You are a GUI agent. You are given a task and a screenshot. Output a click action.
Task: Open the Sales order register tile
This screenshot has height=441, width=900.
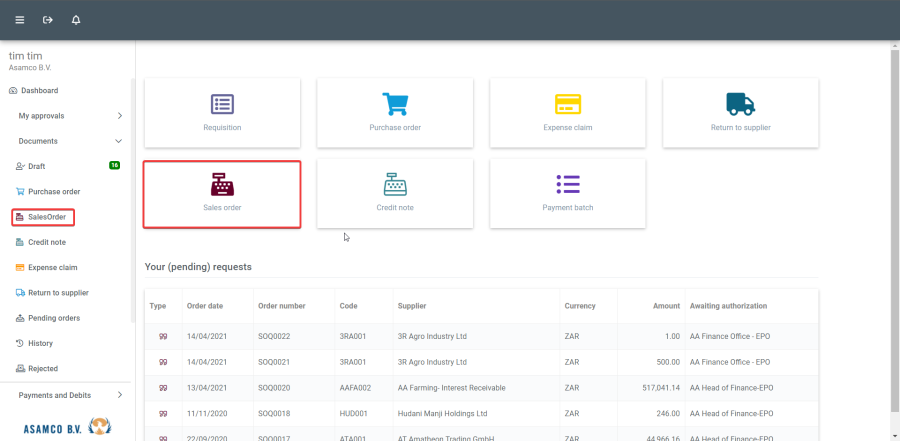(x=222, y=193)
